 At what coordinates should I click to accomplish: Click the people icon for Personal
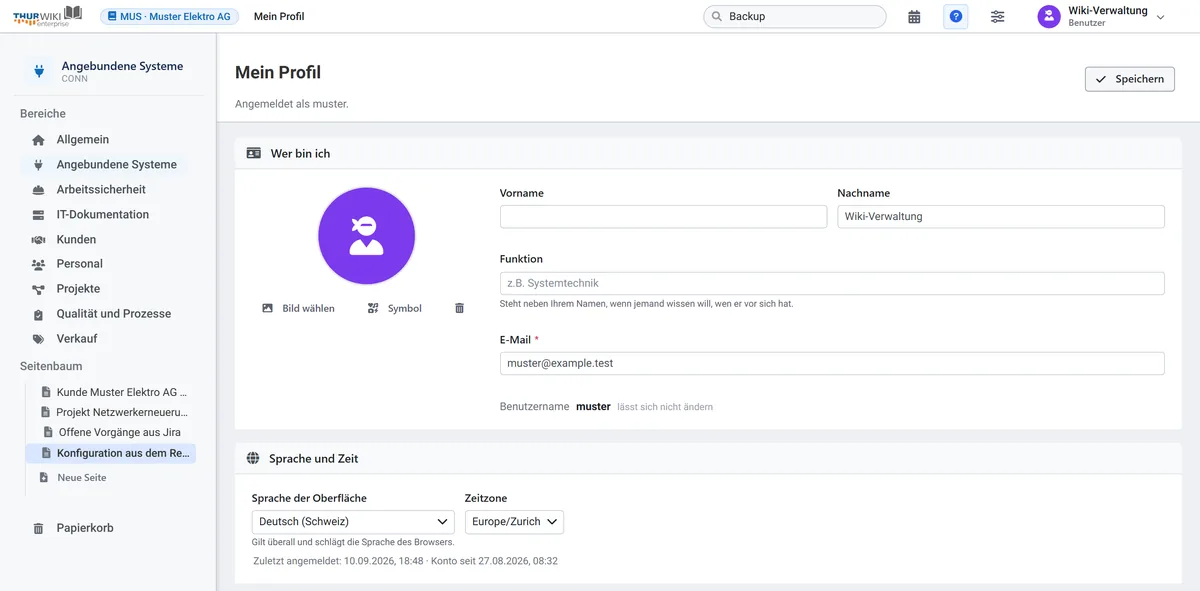coord(38,264)
